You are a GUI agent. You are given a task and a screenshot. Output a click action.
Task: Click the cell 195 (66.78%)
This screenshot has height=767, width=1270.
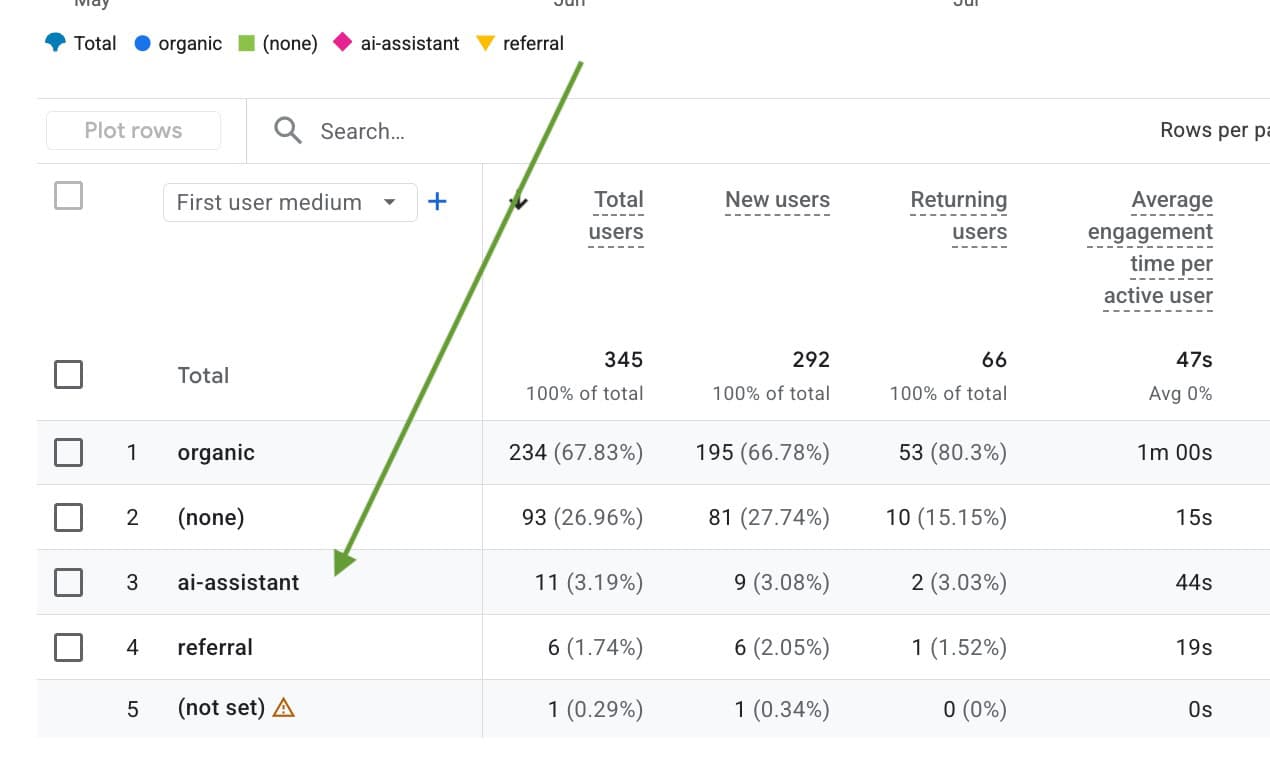(763, 453)
